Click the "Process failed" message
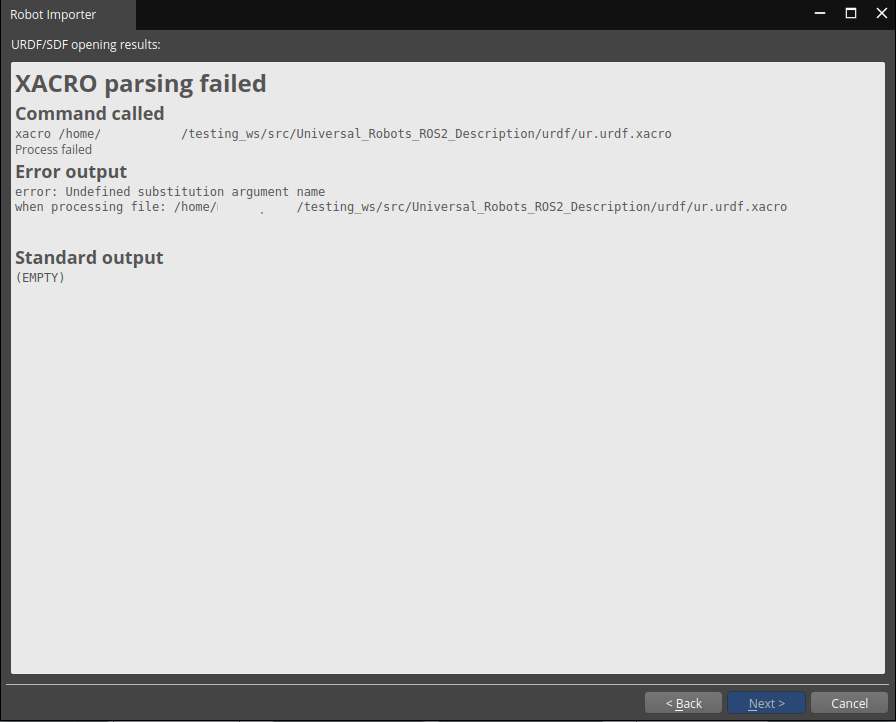 tap(53, 150)
